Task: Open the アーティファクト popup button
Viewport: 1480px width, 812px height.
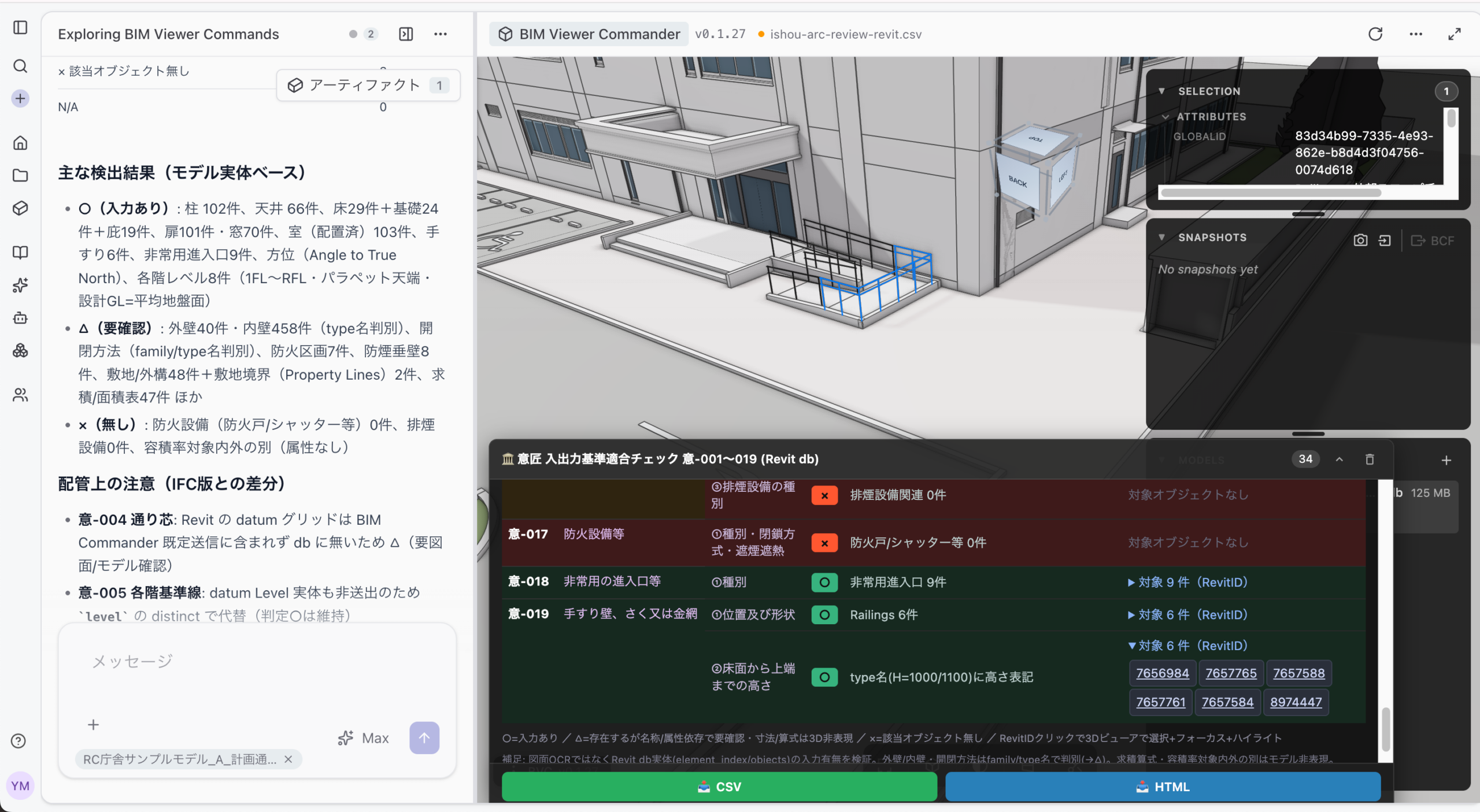Action: click(x=368, y=86)
